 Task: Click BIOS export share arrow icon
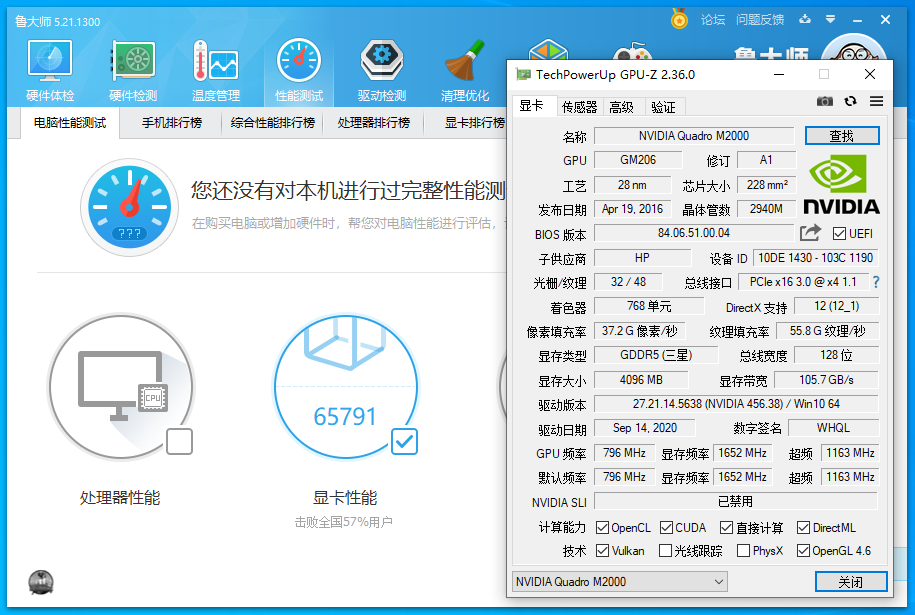click(x=810, y=233)
